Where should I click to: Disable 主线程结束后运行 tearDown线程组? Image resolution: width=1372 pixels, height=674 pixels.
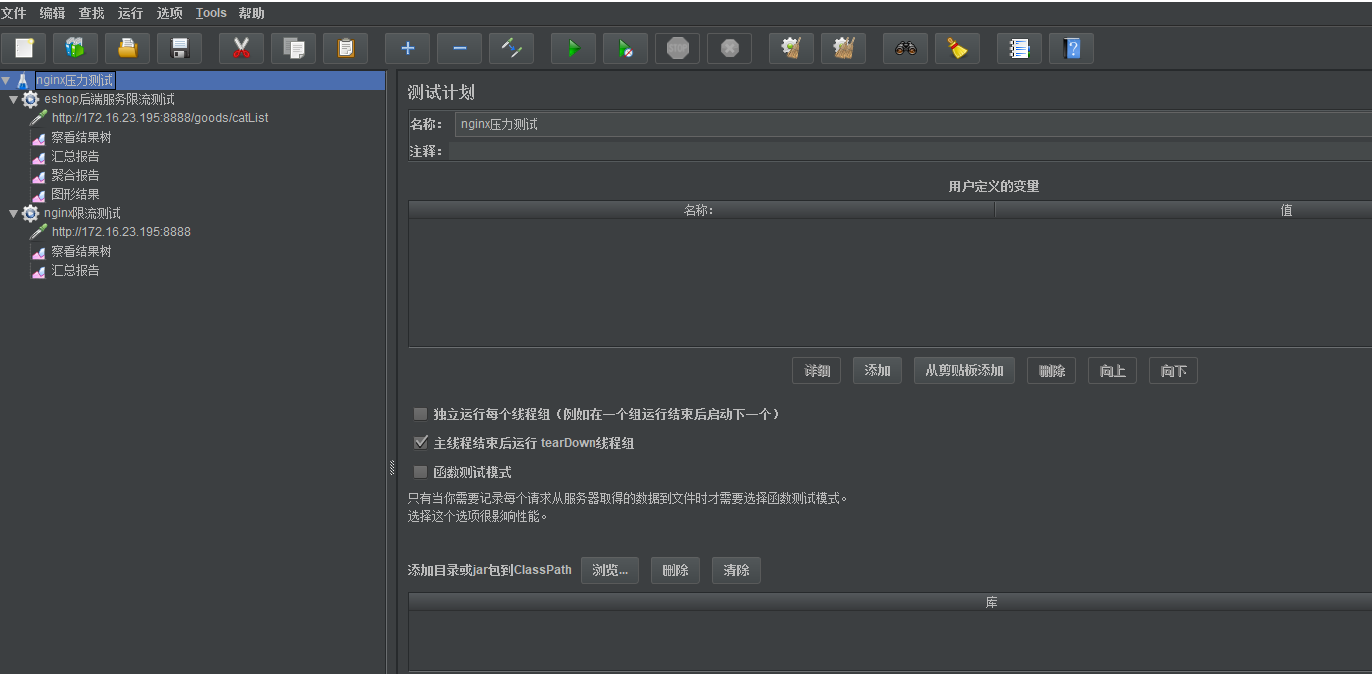420,442
